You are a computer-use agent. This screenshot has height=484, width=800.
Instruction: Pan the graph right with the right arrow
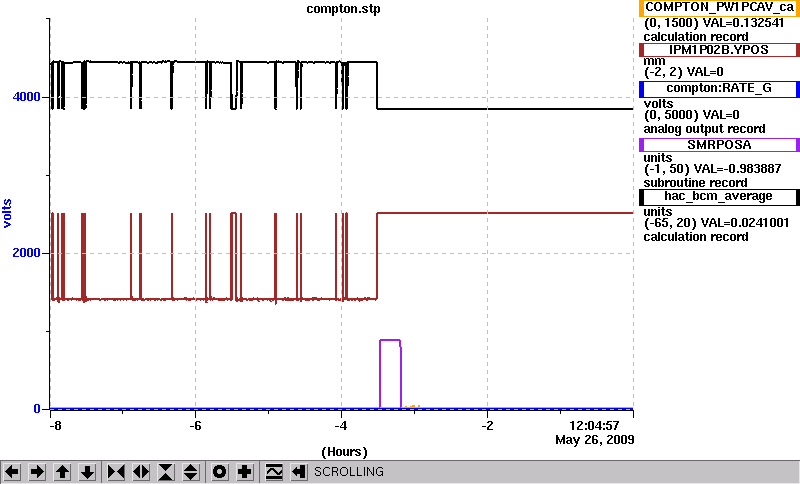pyautogui.click(x=37, y=472)
